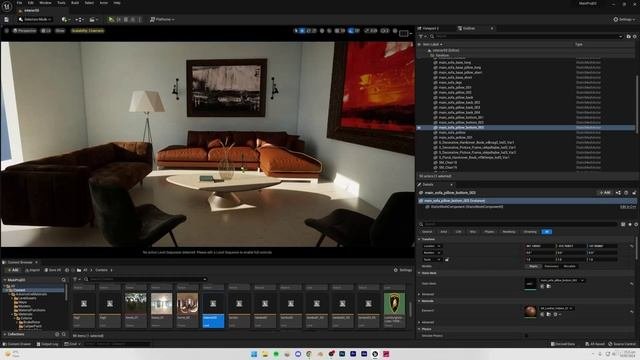Click the Blueprint/add script icon in Details
Image resolution: width=640 pixels, height=360 pixels.
click(618, 193)
